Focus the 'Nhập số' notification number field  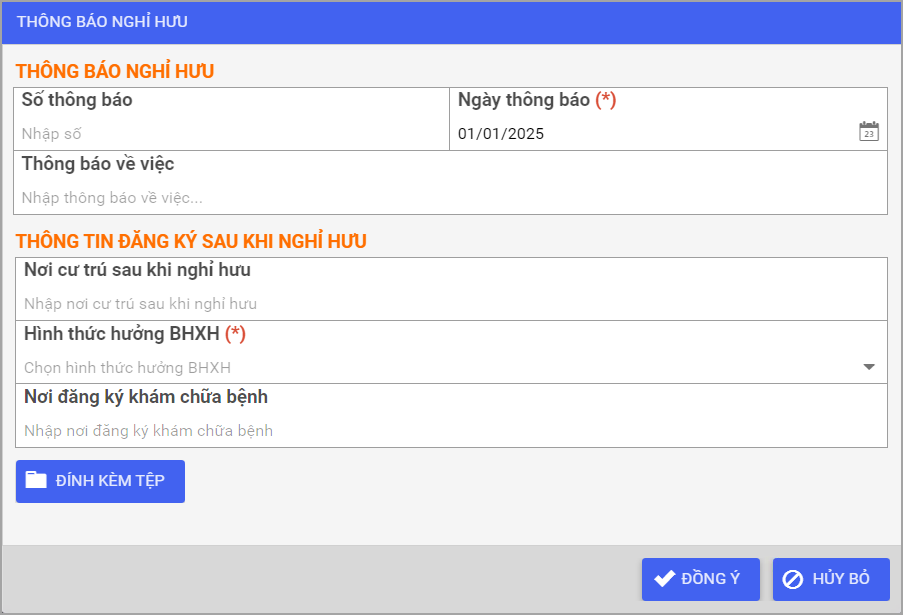pyautogui.click(x=230, y=134)
